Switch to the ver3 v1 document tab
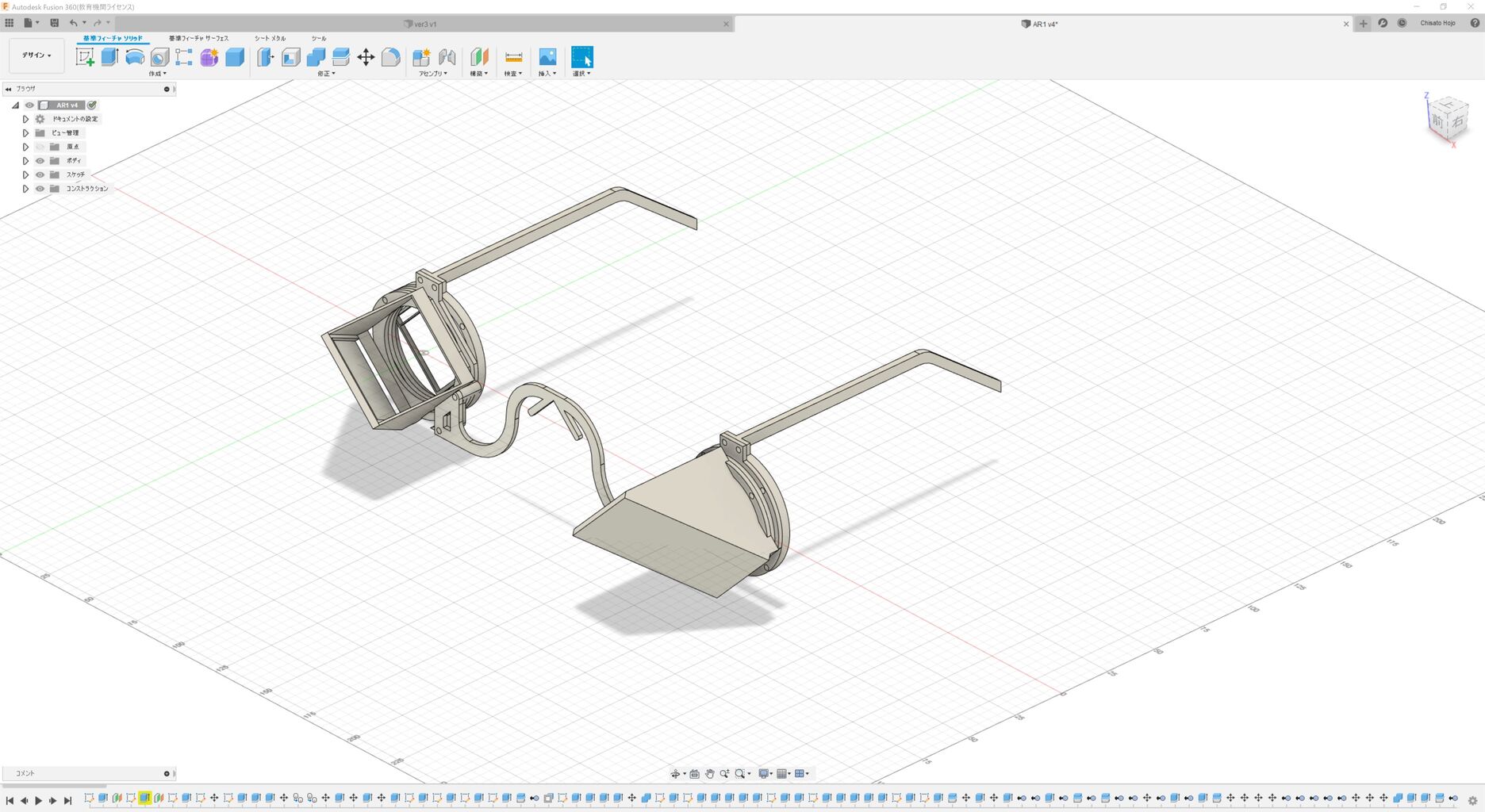The height and width of the screenshot is (812, 1485). (x=425, y=24)
